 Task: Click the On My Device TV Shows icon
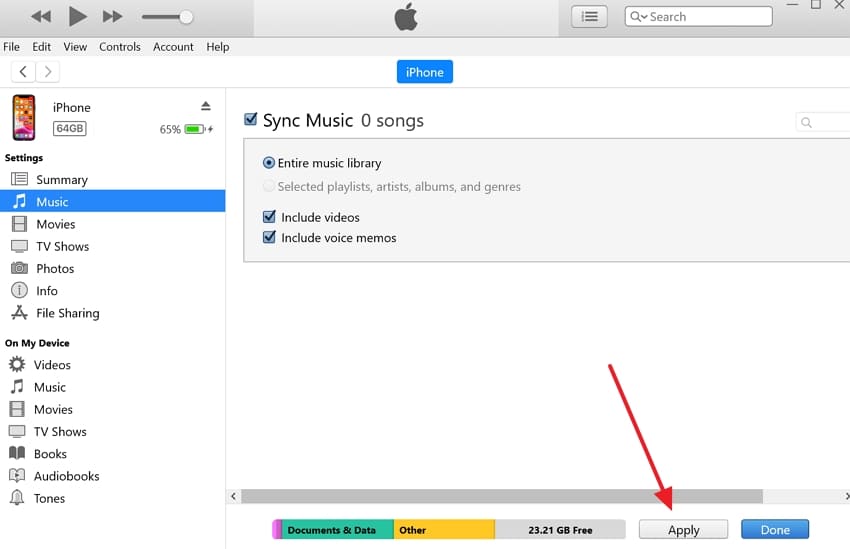pos(17,431)
